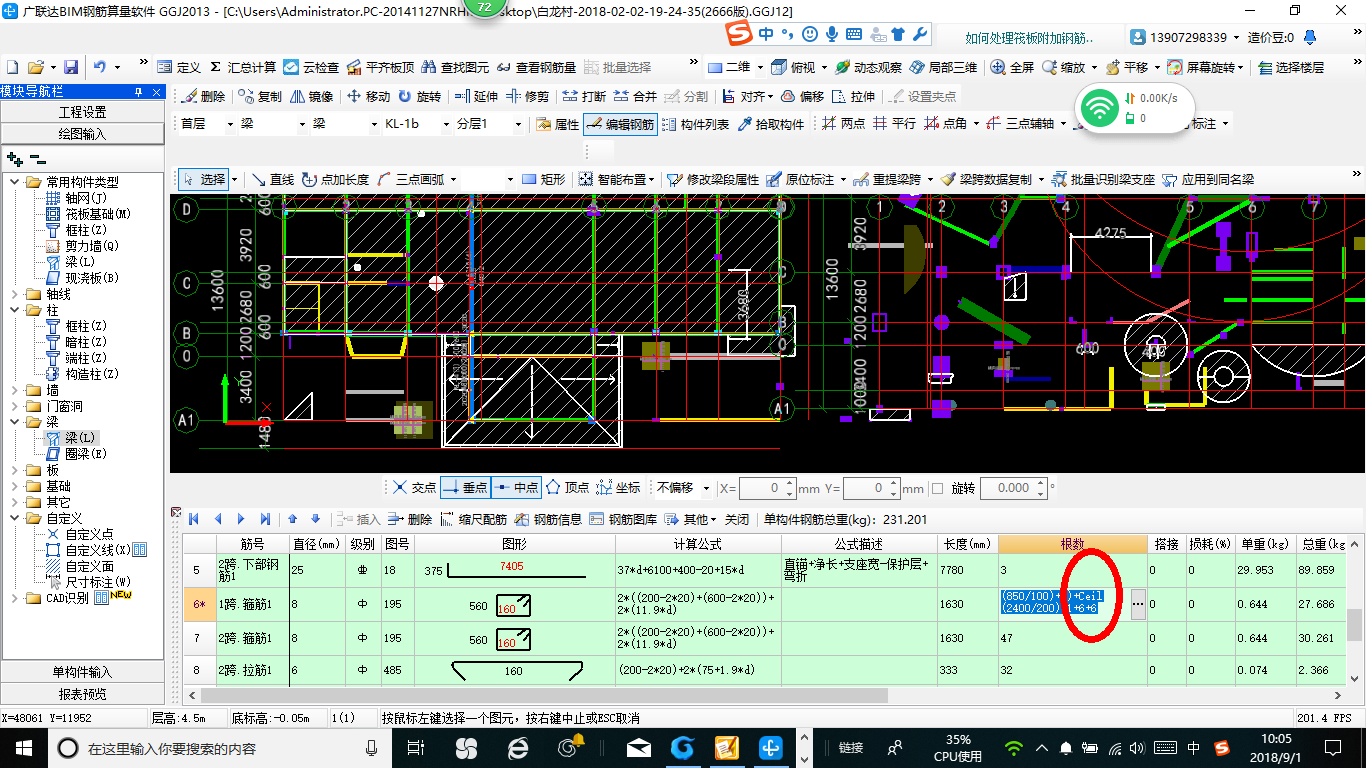Expand the CAD识别 tree node
1366x768 pixels.
tap(15, 598)
